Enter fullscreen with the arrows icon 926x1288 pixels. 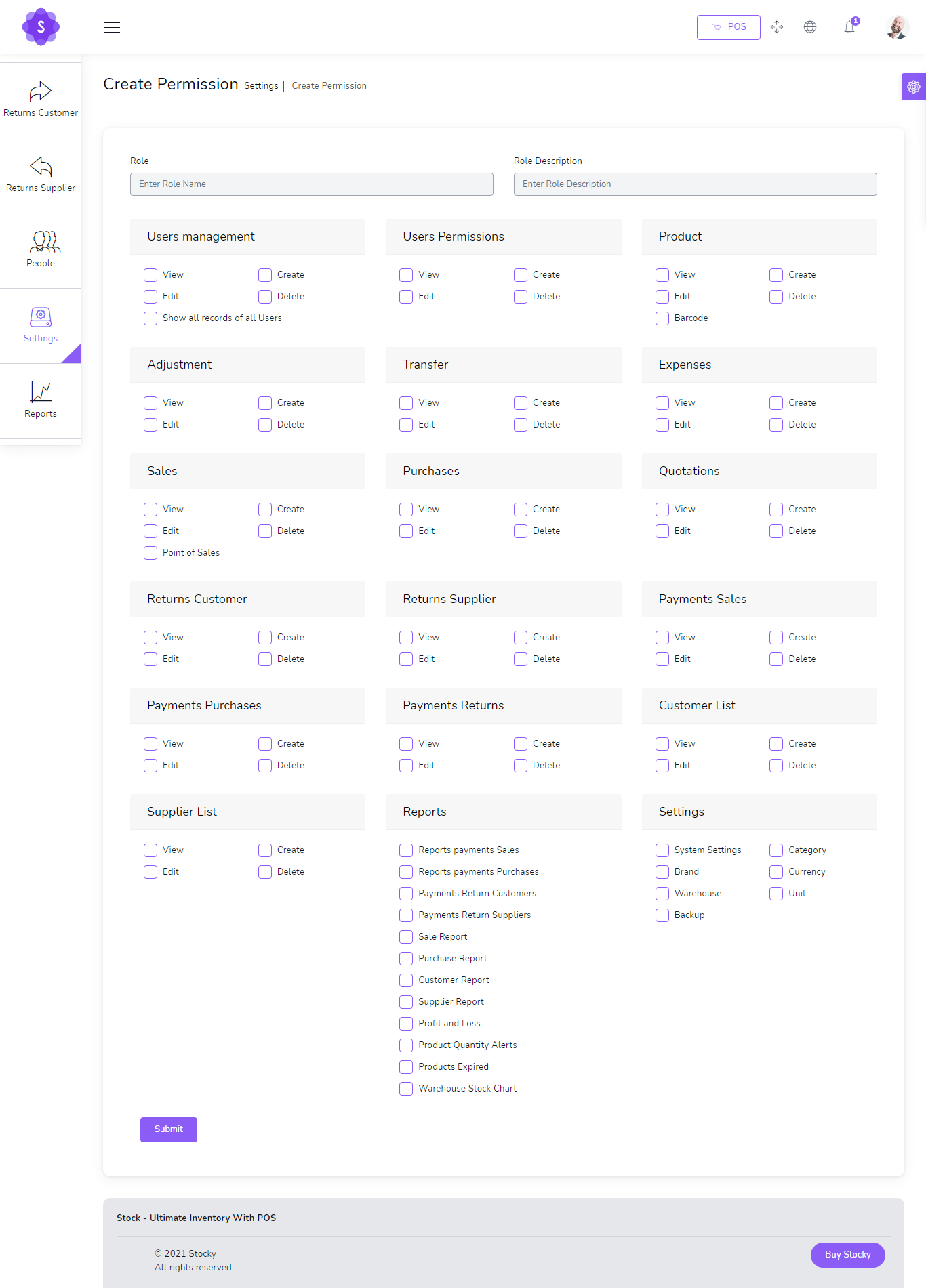tap(777, 27)
